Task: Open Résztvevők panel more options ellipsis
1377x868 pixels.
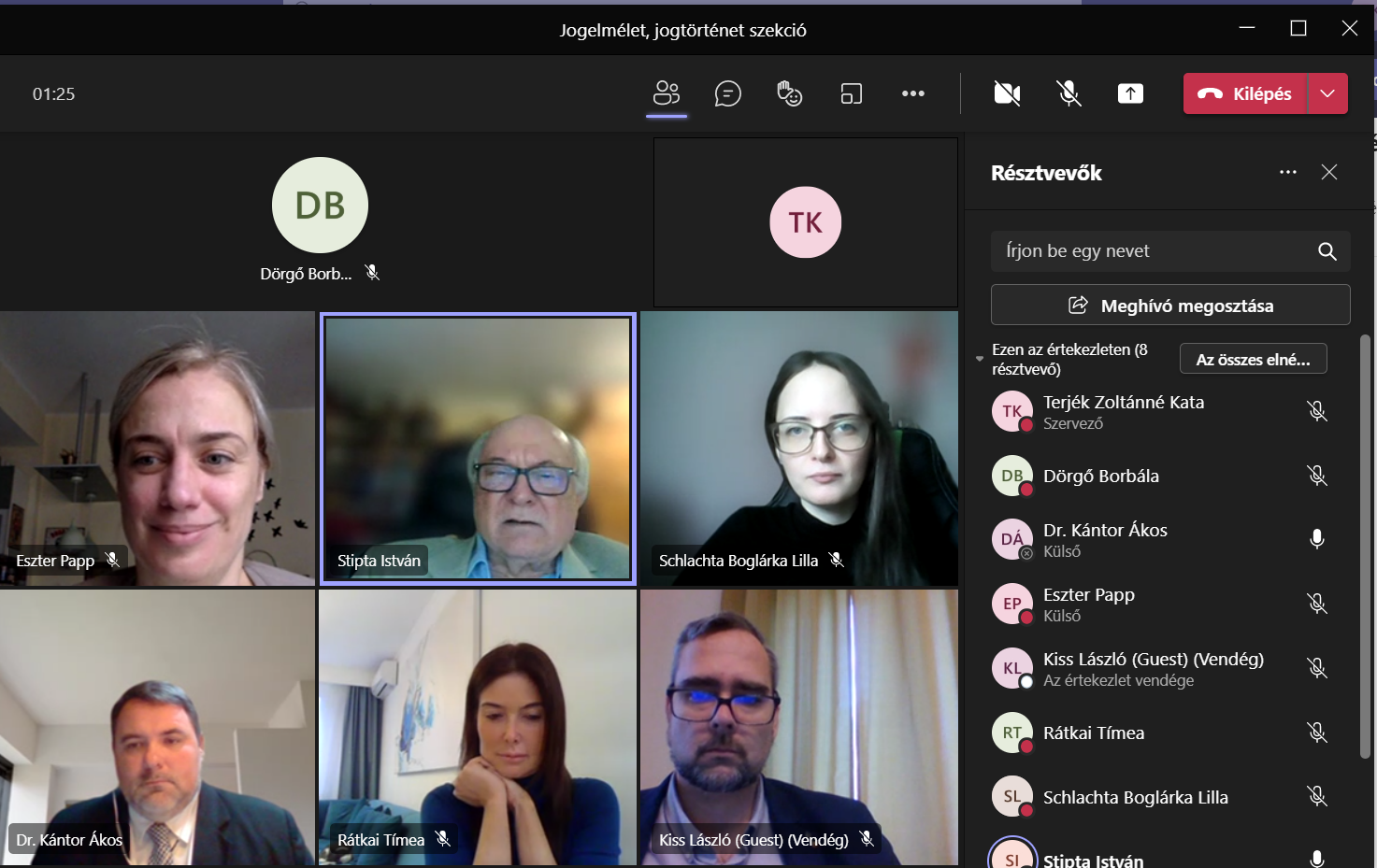Action: click(1288, 172)
